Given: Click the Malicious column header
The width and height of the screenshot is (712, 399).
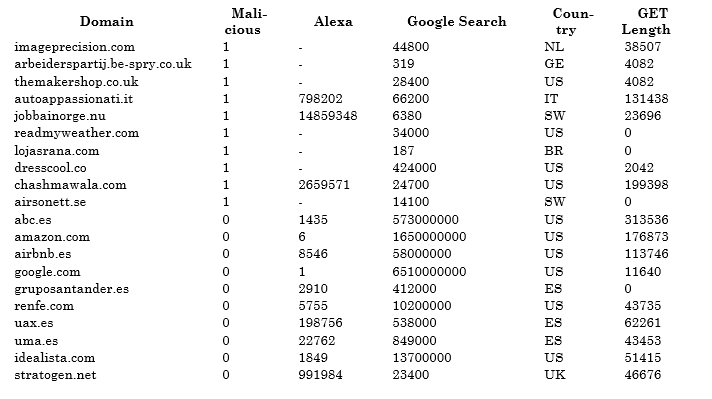Looking at the screenshot, I should click(246, 21).
